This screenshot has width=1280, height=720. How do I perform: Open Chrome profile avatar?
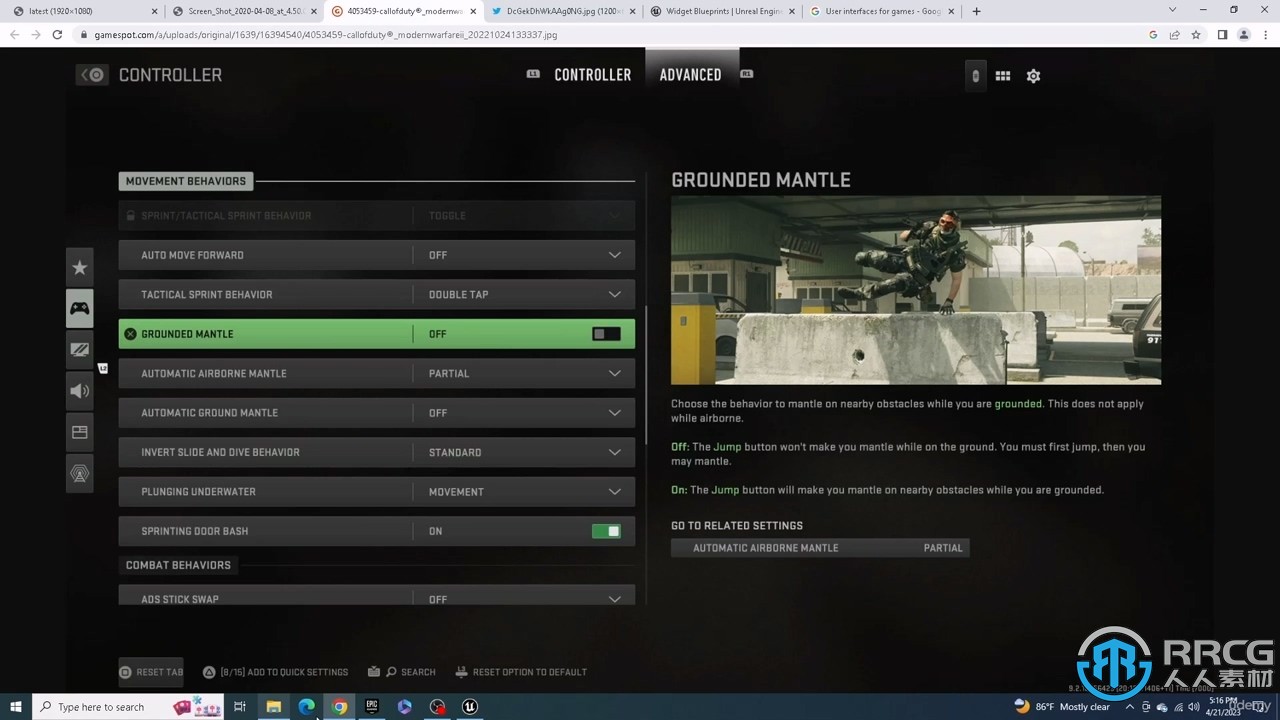point(1244,34)
